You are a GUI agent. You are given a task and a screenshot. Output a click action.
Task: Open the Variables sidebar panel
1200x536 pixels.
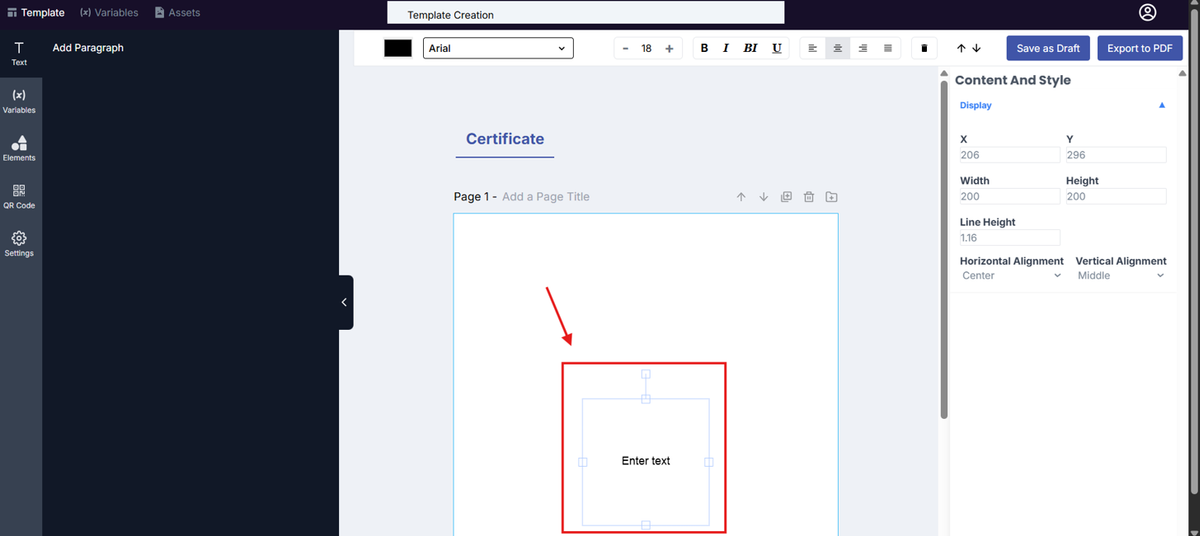click(x=19, y=101)
